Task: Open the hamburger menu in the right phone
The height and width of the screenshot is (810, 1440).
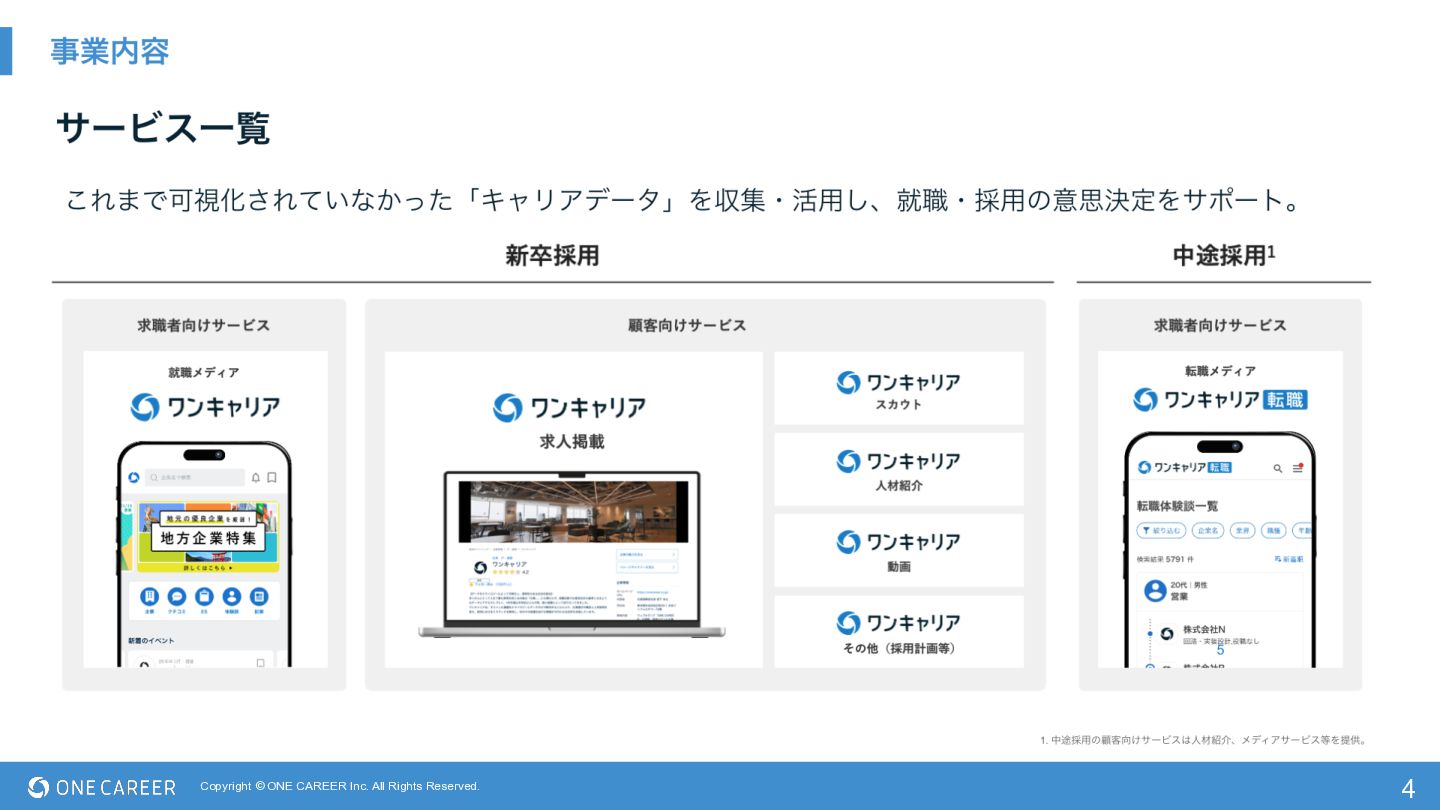Action: (x=1298, y=467)
